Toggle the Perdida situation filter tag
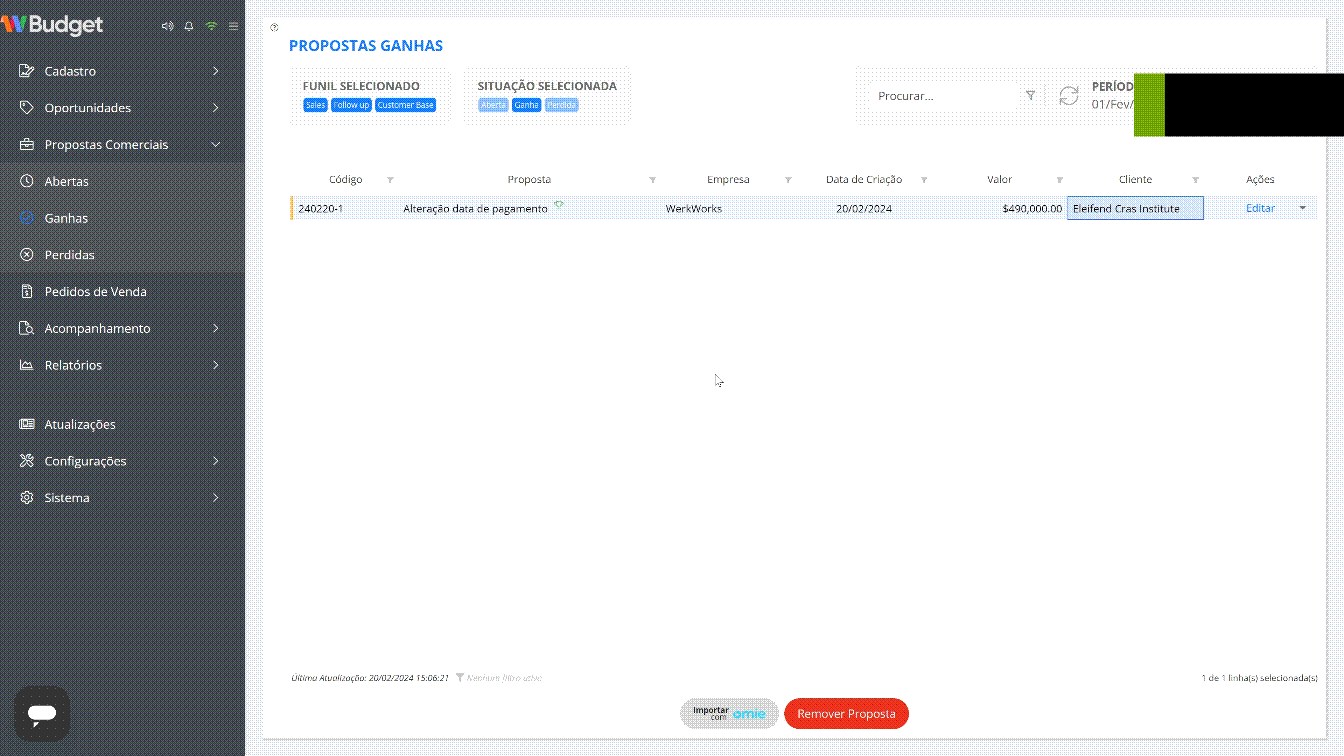 (562, 105)
